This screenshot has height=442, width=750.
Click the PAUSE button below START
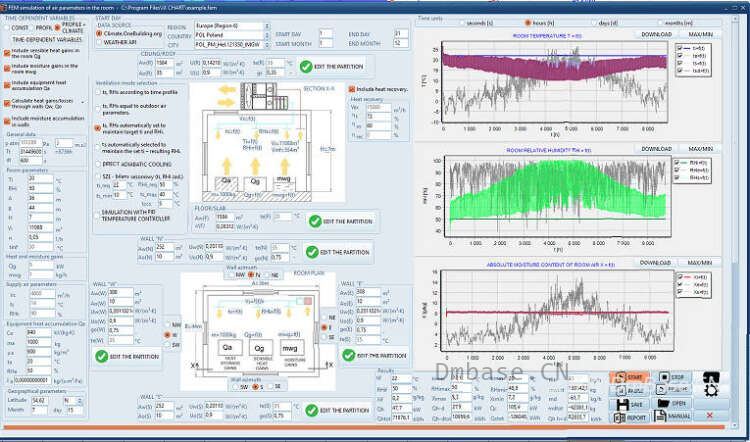[629, 390]
